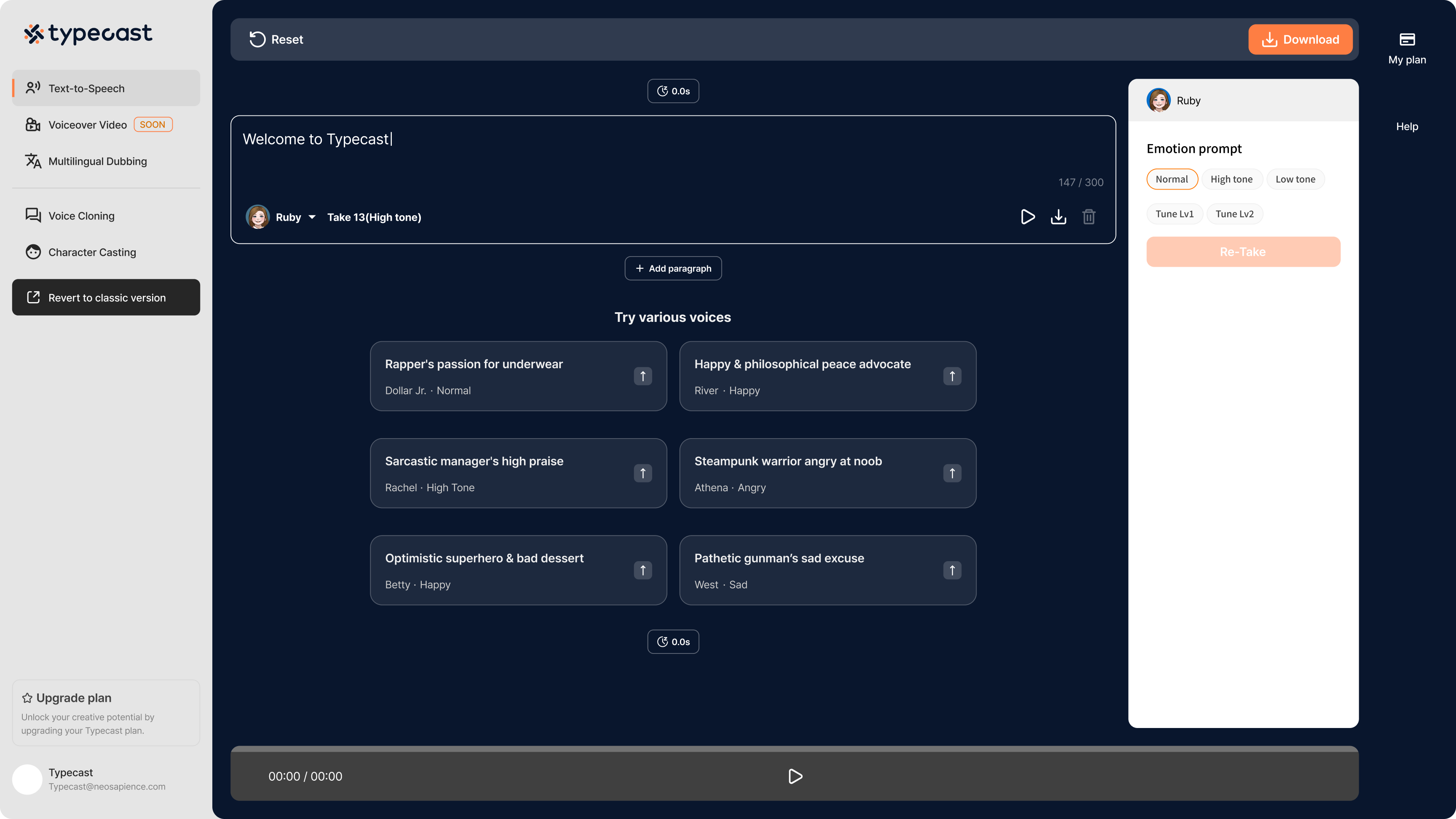1456x819 pixels.
Task: Open the Help link
Action: click(1407, 127)
